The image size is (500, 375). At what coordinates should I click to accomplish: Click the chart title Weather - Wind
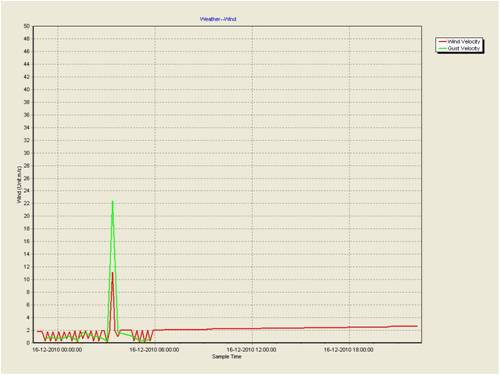[x=218, y=19]
